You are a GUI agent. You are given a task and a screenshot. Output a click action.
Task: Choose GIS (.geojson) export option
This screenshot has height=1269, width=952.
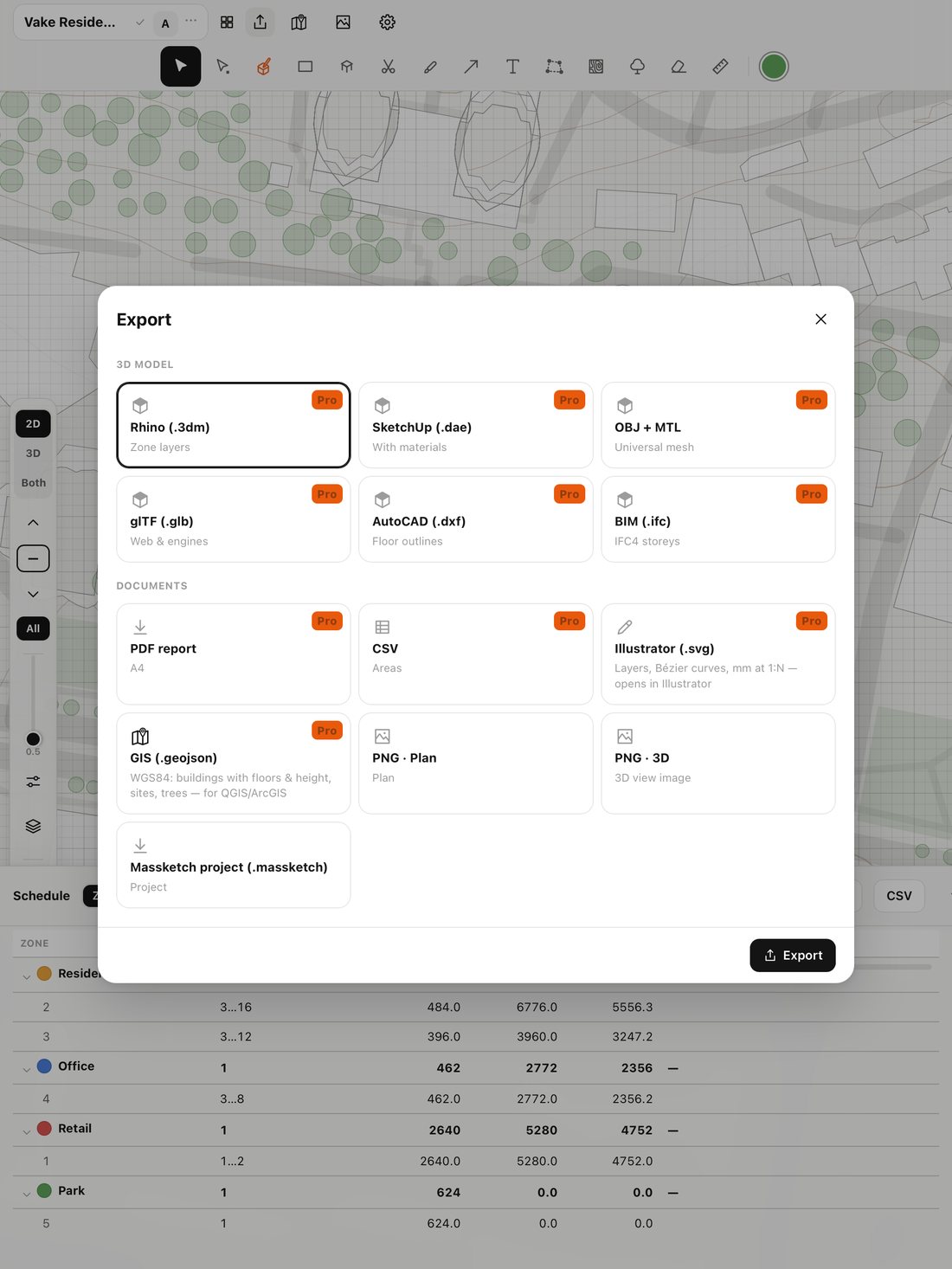click(234, 763)
